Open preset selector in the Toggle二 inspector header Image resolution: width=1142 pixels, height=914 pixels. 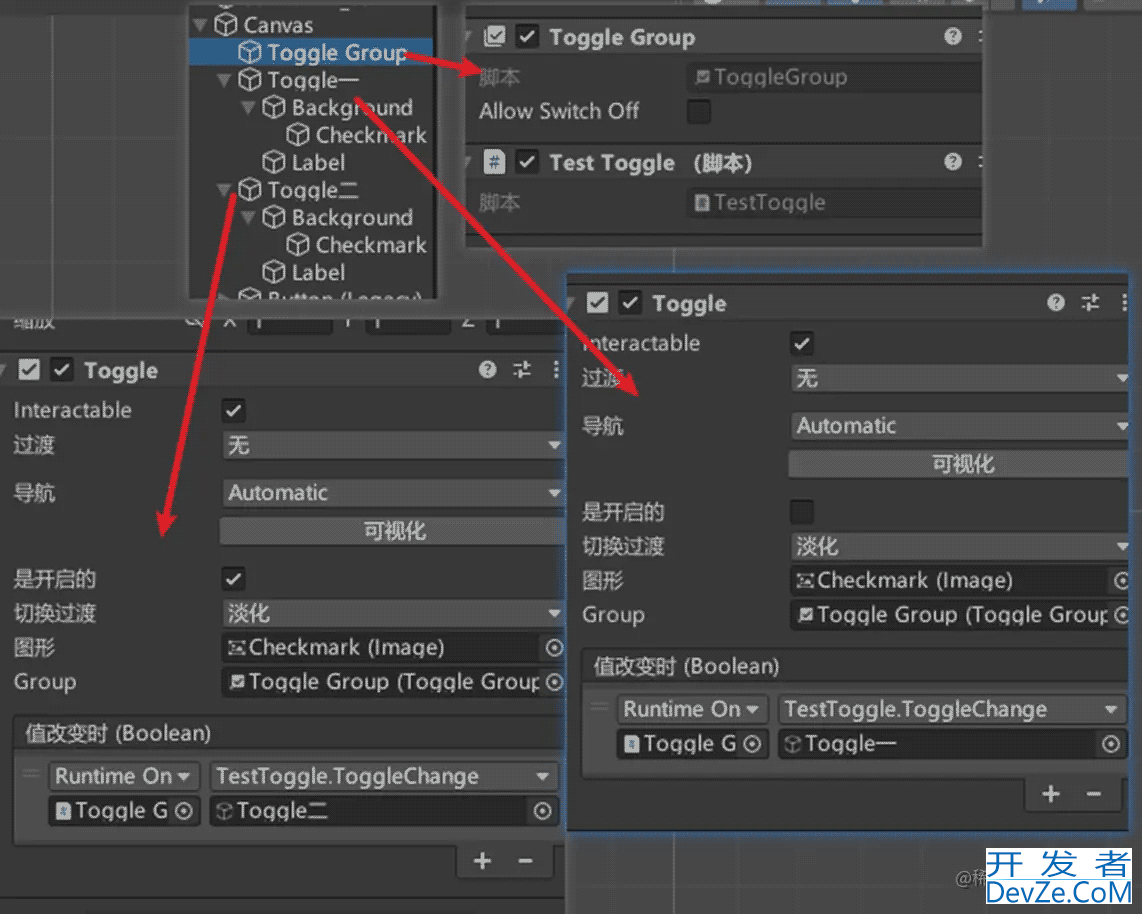pyautogui.click(x=522, y=369)
